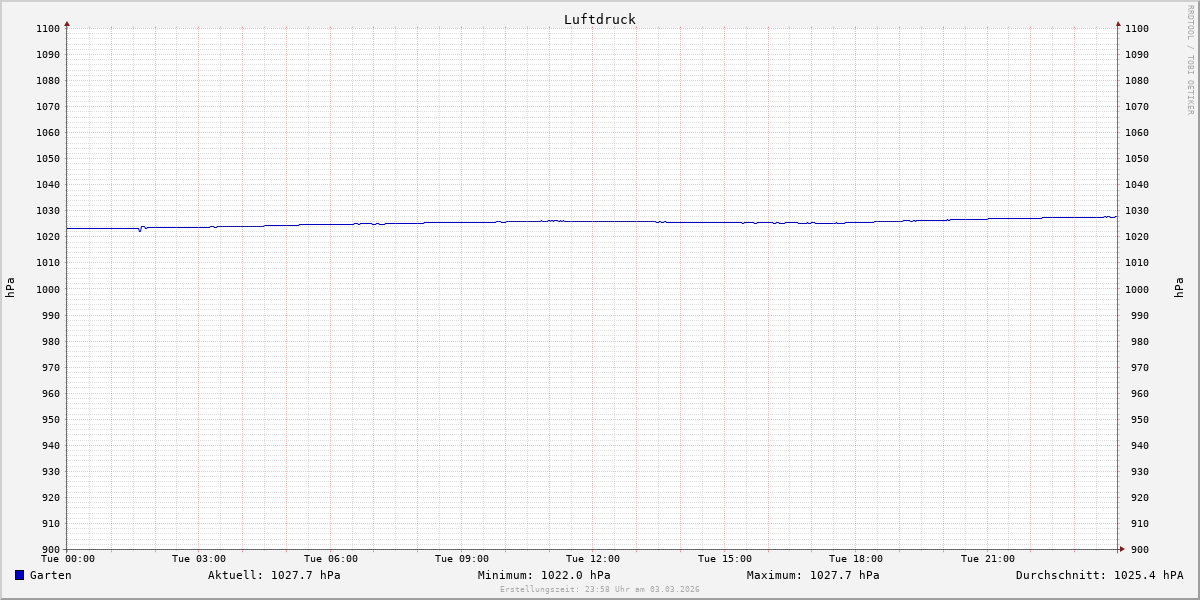Viewport: 1200px width, 600px height.
Task: Click the Luftdruck chart title
Action: tap(599, 19)
